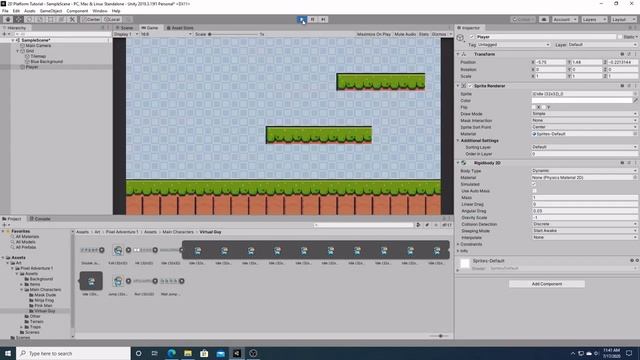This screenshot has height=360, width=640.
Task: Click the Step frame button
Action: point(323,19)
